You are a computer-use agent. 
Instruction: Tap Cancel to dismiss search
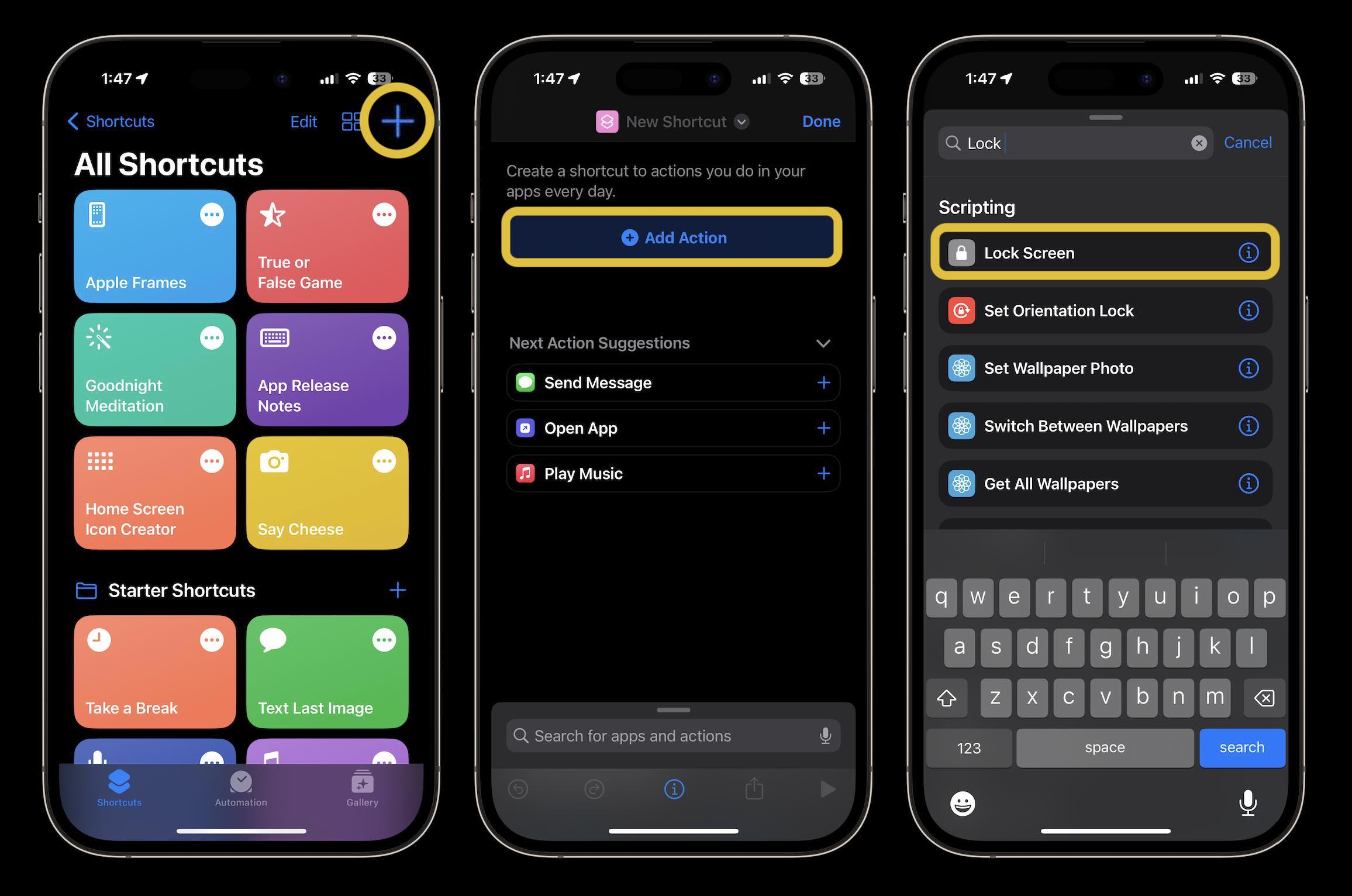tap(1248, 142)
